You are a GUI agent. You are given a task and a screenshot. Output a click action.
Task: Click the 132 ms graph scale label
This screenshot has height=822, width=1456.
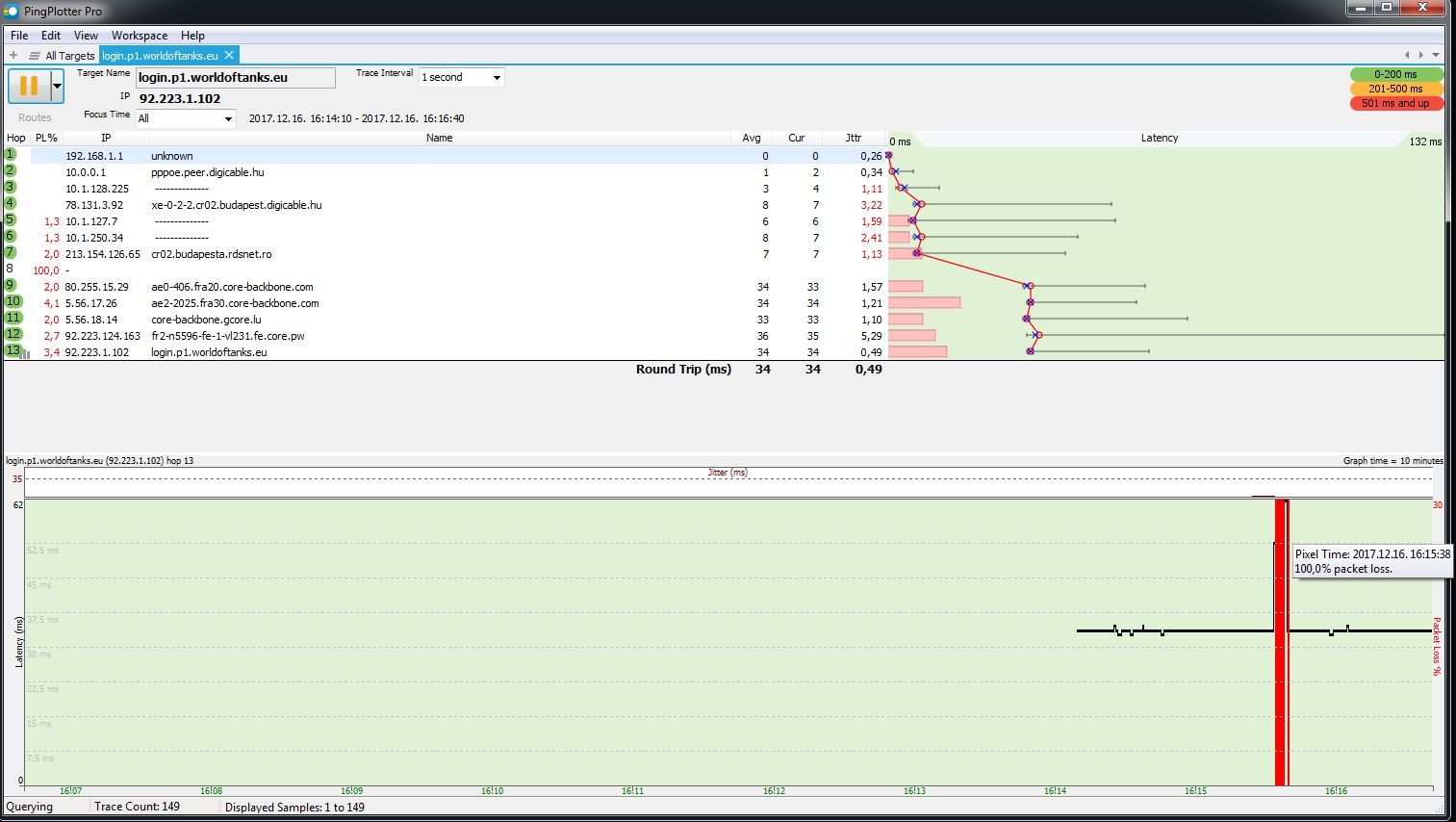[x=1425, y=141]
